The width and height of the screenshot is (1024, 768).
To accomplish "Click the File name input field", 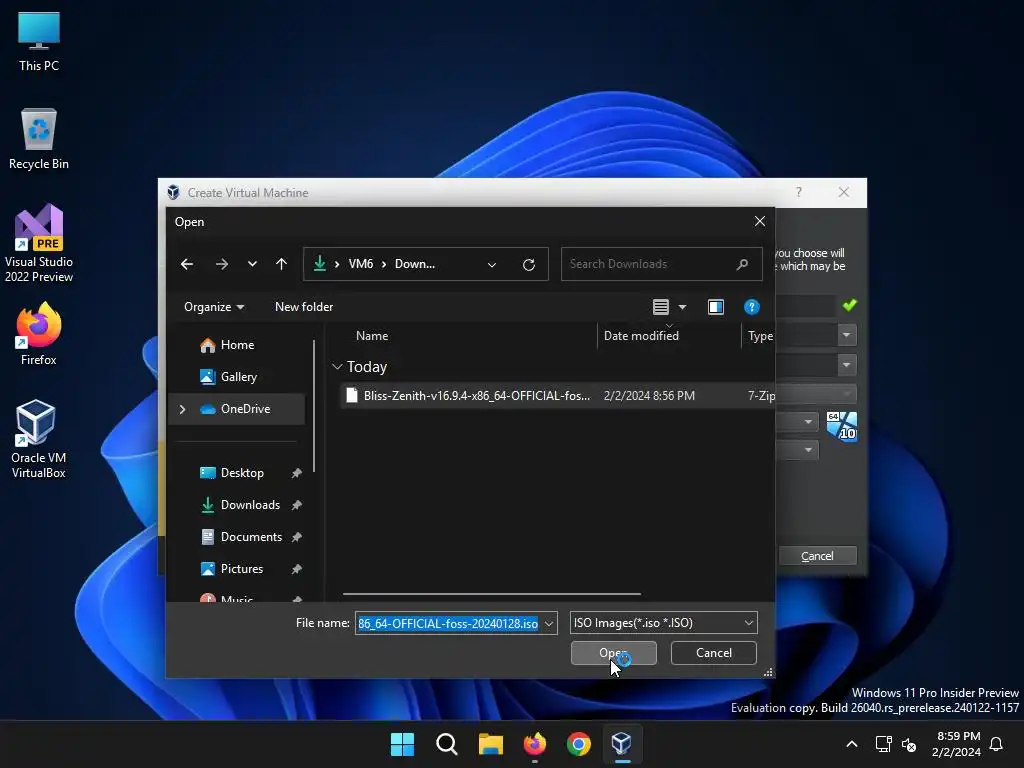I will click(449, 623).
